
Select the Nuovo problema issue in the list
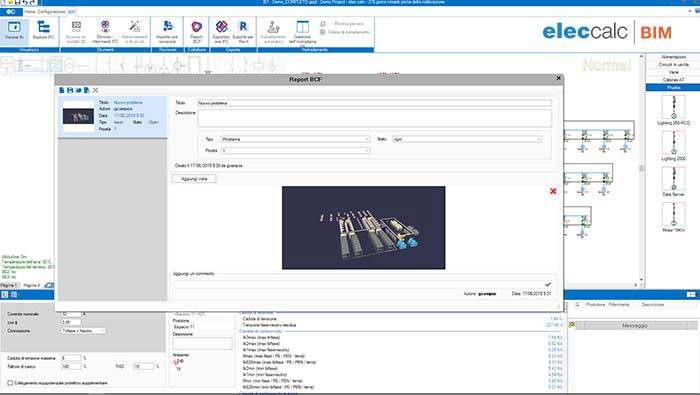[x=112, y=116]
